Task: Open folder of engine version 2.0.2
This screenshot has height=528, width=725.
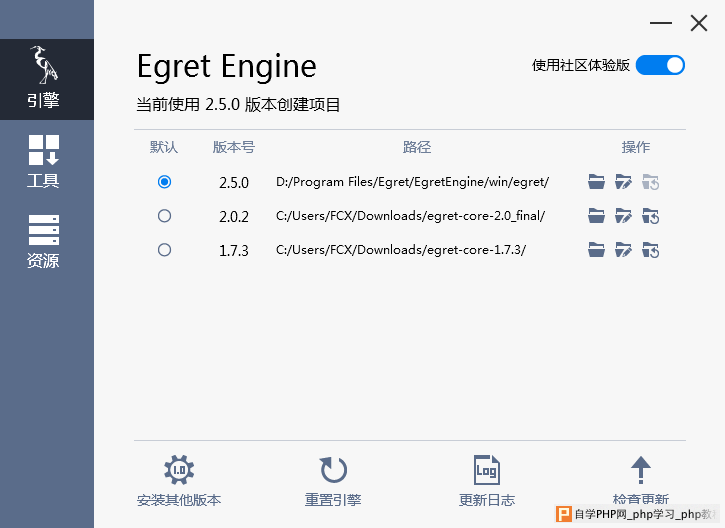Action: 596,216
